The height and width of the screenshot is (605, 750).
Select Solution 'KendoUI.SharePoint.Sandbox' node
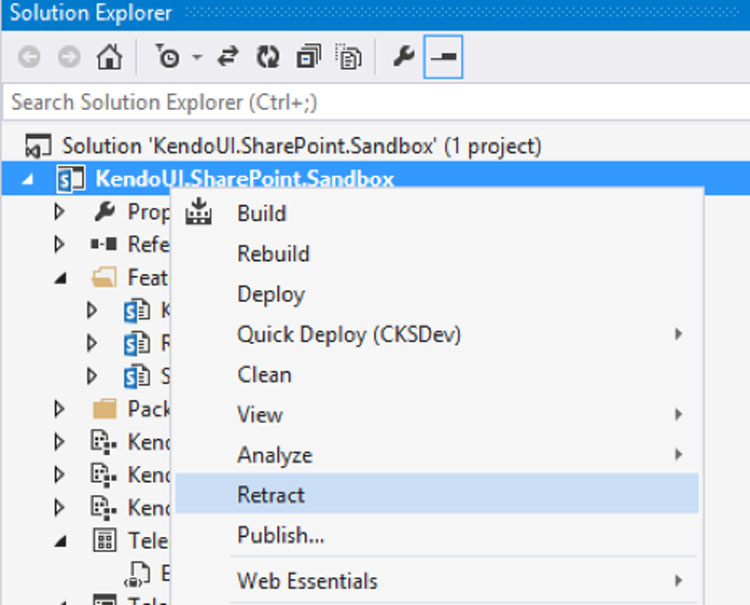coord(302,146)
